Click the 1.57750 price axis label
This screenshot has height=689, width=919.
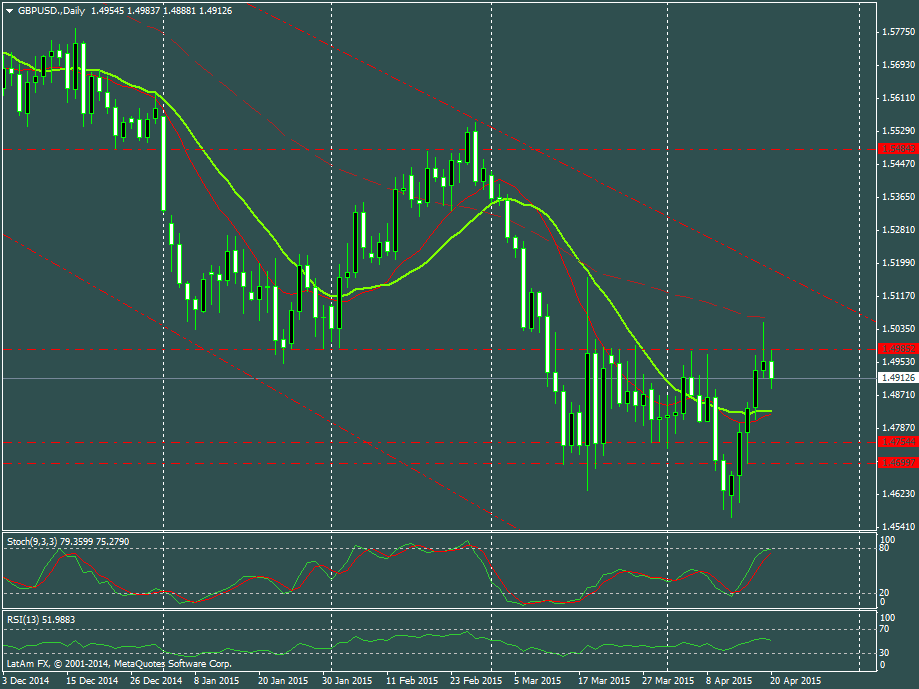point(896,32)
